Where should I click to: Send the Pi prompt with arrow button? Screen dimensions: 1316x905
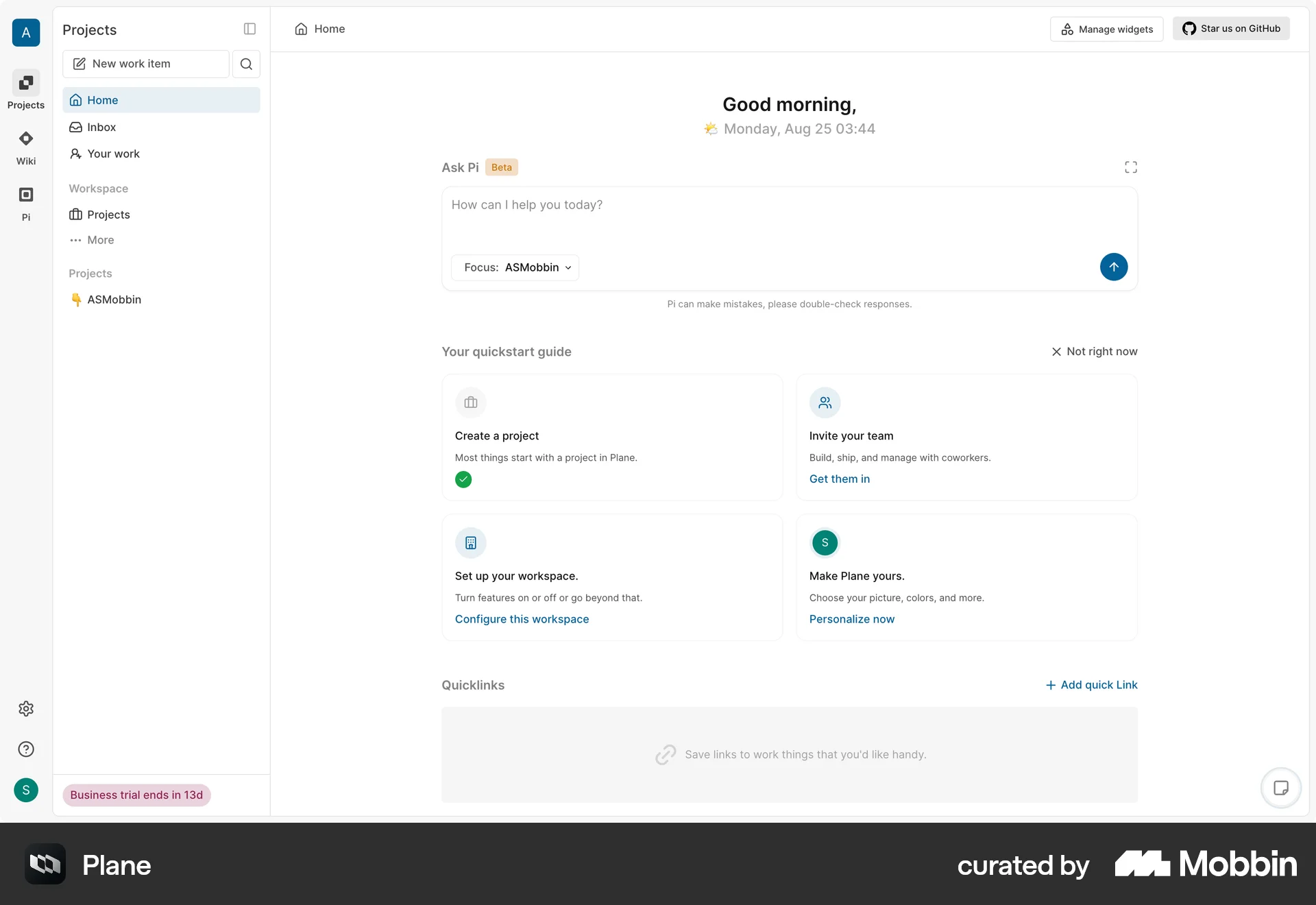[x=1114, y=267]
